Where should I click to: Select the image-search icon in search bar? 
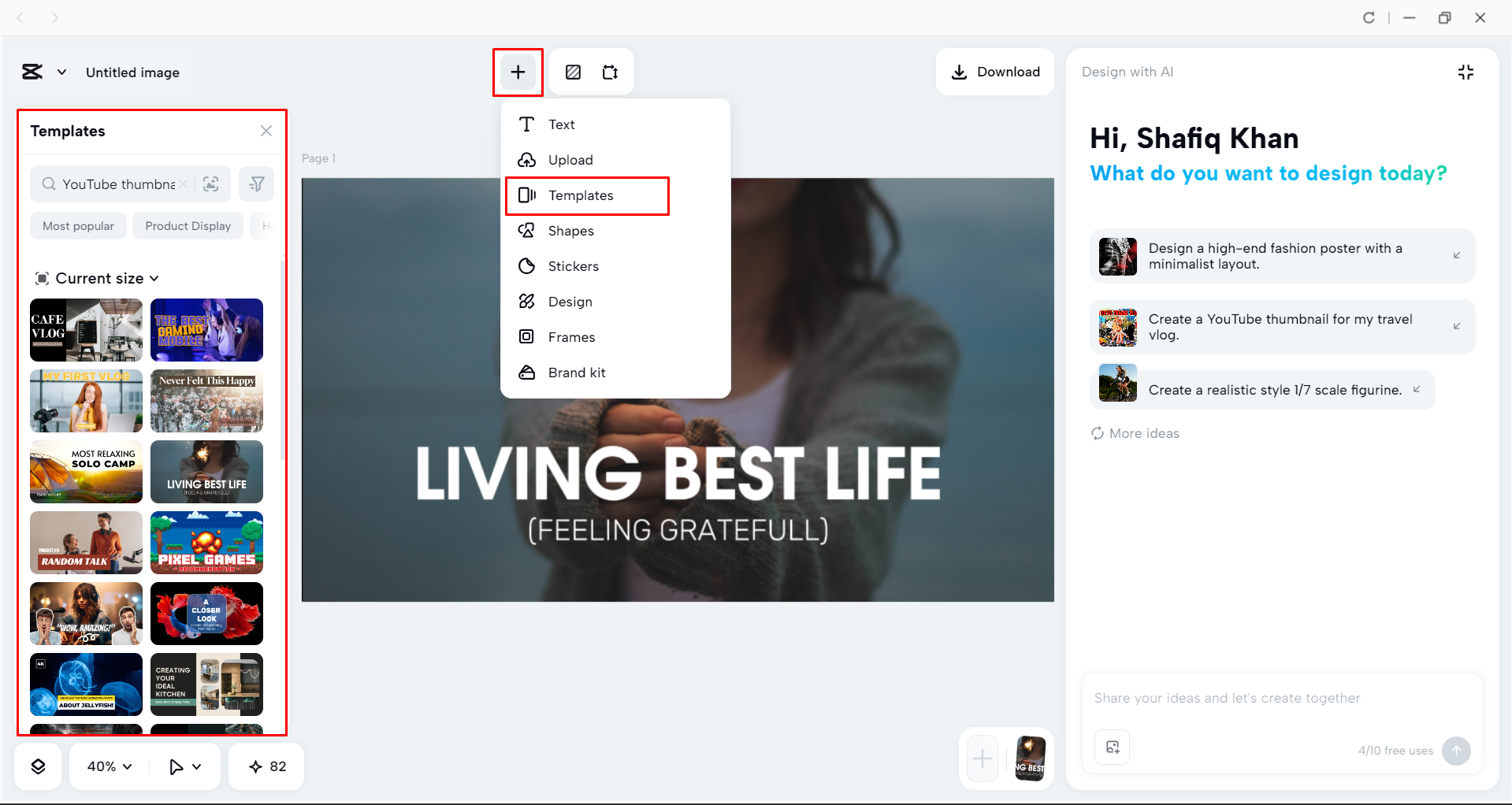(x=211, y=184)
